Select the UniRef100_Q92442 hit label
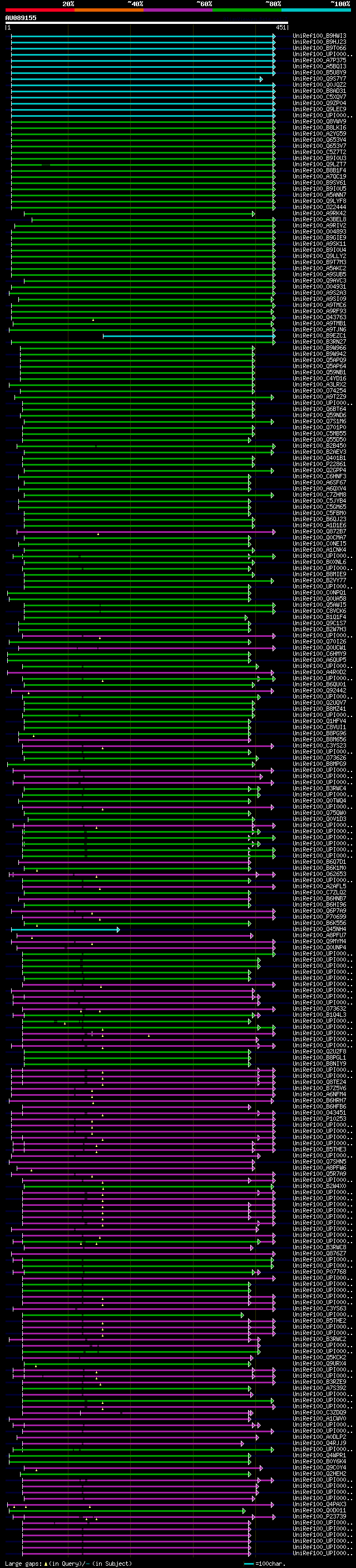356x1568 pixels. pyautogui.click(x=319, y=690)
